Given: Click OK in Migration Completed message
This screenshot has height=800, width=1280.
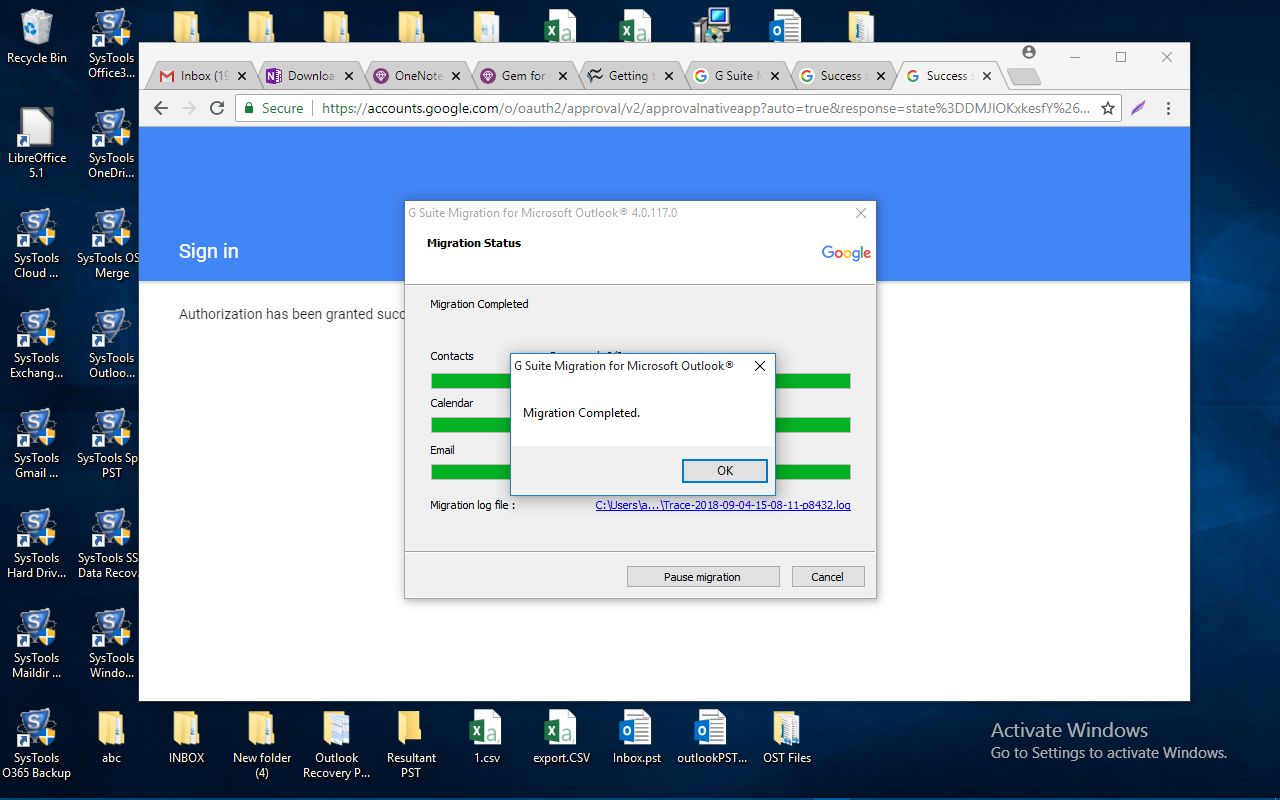Looking at the screenshot, I should tap(725, 471).
